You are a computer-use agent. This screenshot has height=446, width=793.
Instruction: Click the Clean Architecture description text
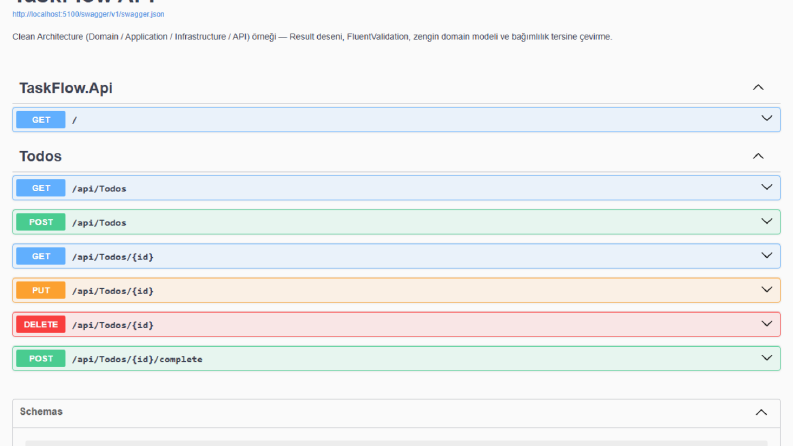coord(312,37)
